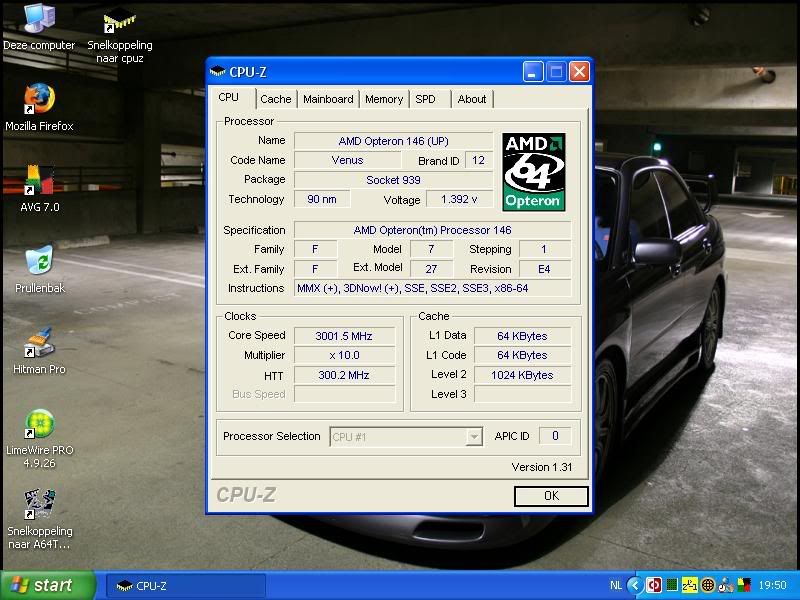Switch to the Cache tab

point(276,99)
